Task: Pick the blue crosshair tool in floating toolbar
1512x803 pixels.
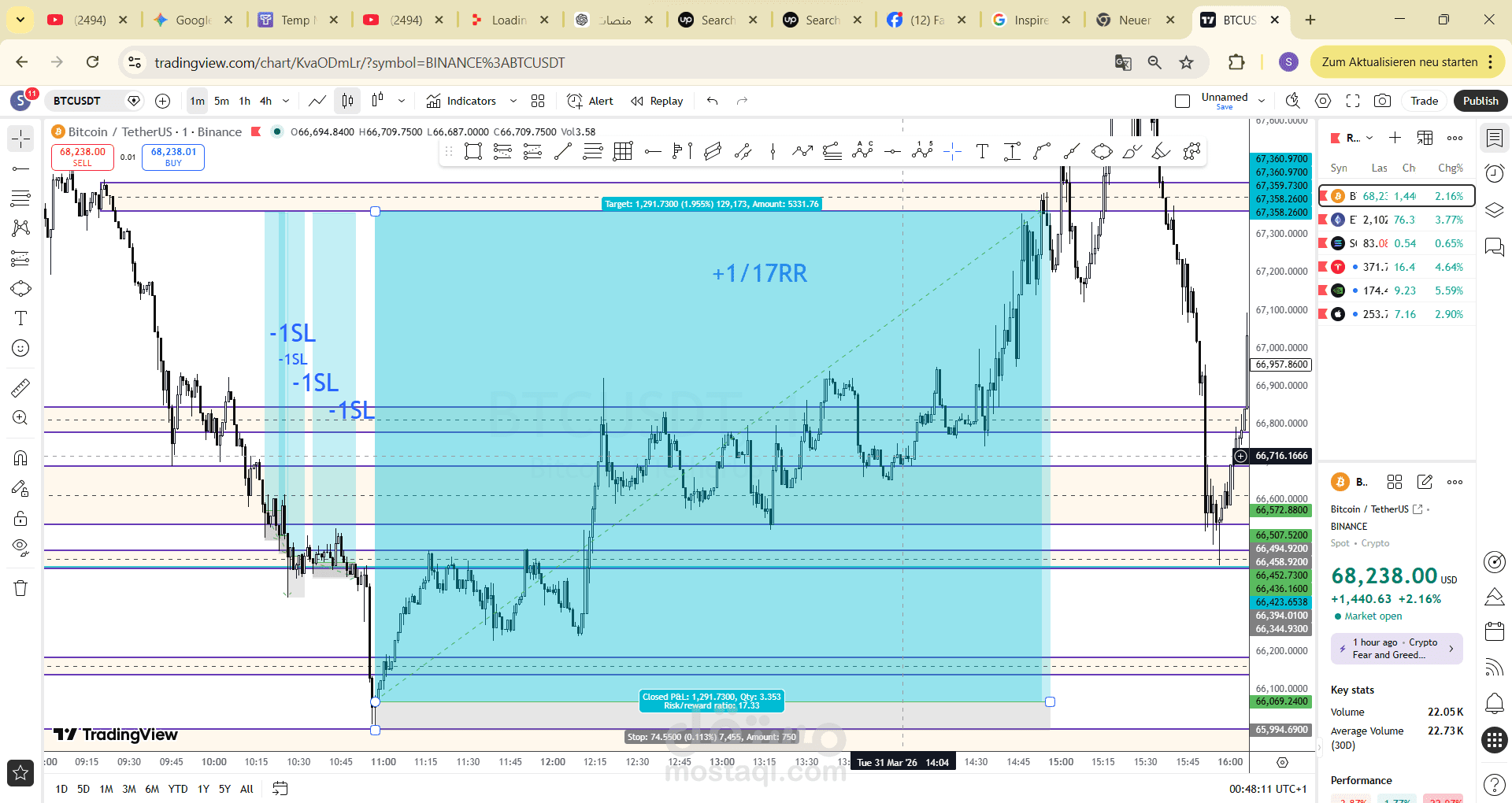Action: point(952,151)
